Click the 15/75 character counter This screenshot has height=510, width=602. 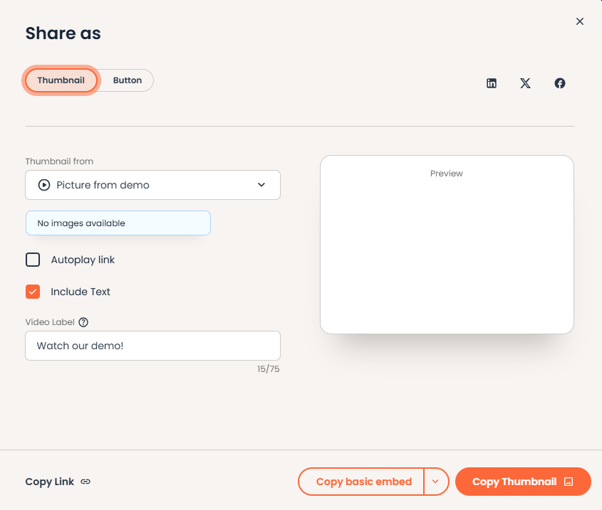(x=268, y=369)
